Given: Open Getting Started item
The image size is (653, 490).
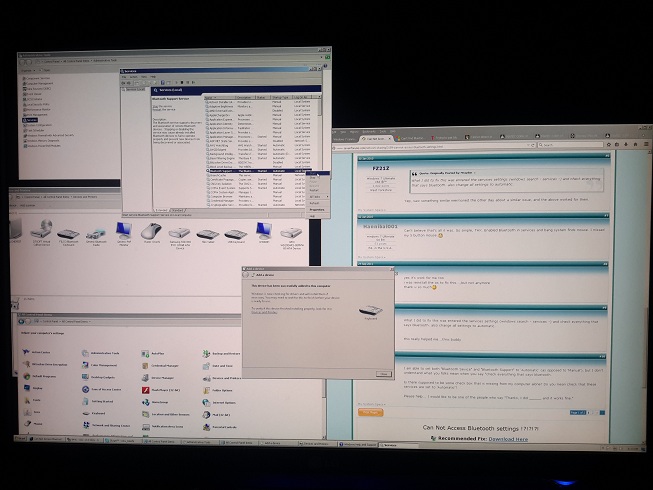Looking at the screenshot, I should pos(97,401).
